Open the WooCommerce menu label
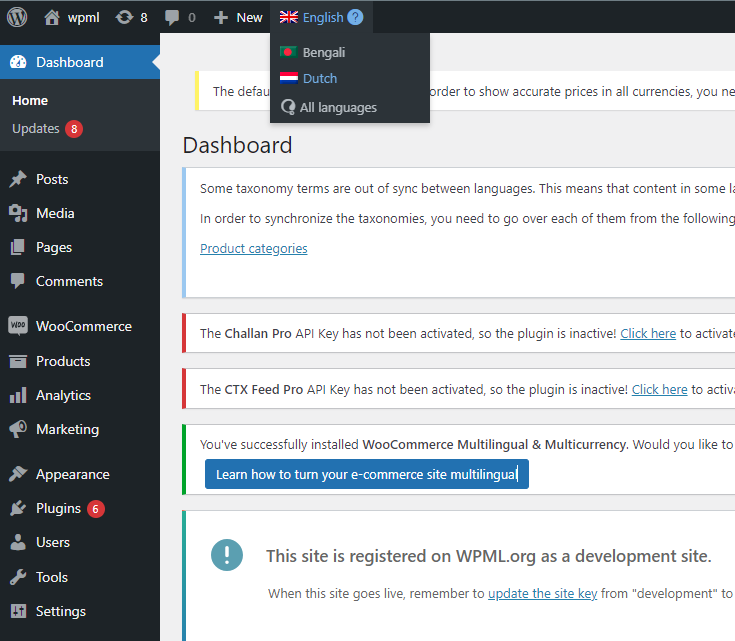 (x=84, y=326)
